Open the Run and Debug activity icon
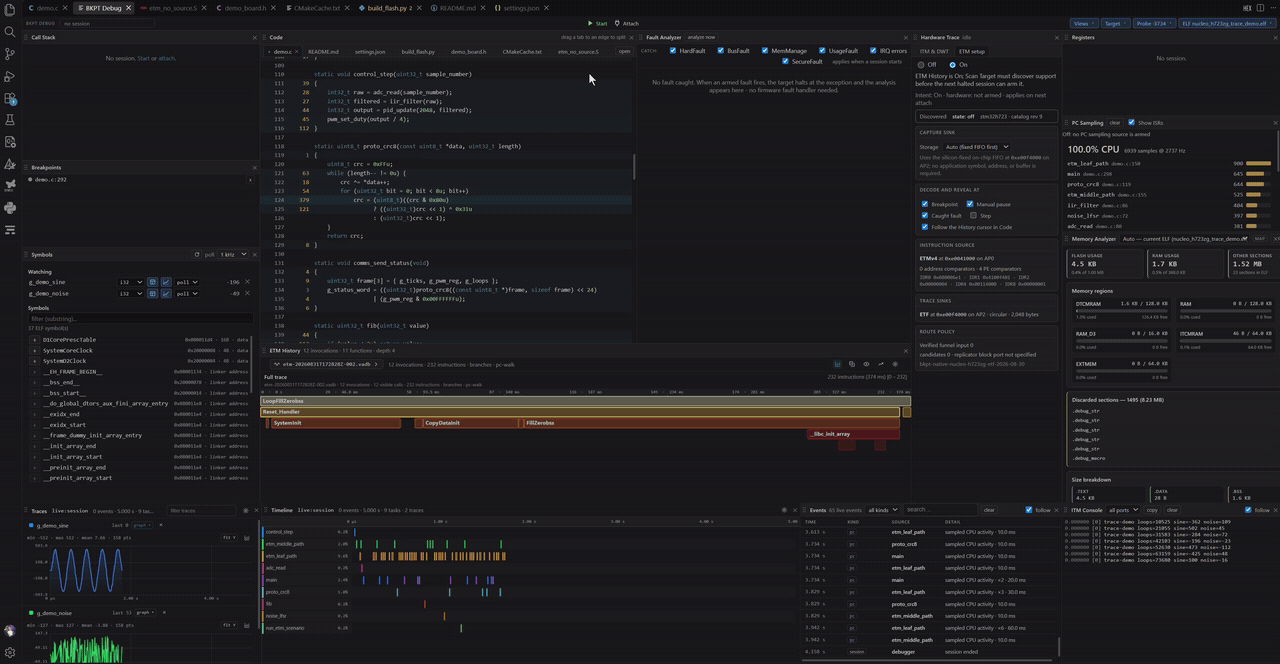 pos(10,77)
